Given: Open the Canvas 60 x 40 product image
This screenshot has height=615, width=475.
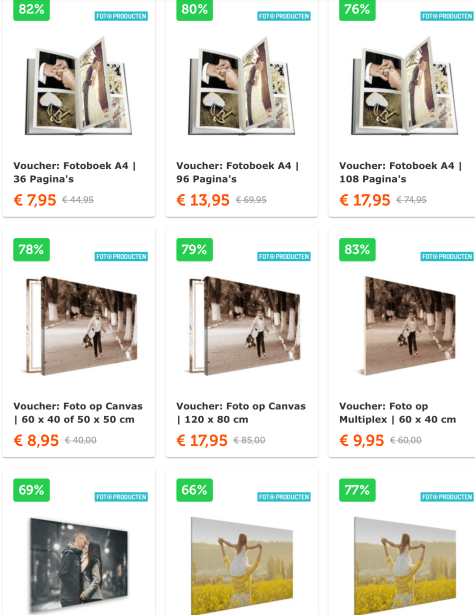Looking at the screenshot, I should [82, 326].
